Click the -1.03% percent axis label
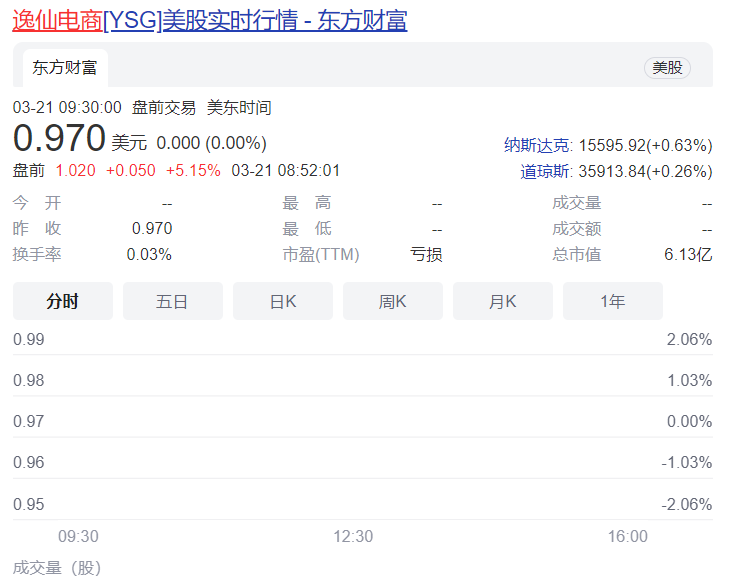 point(687,463)
